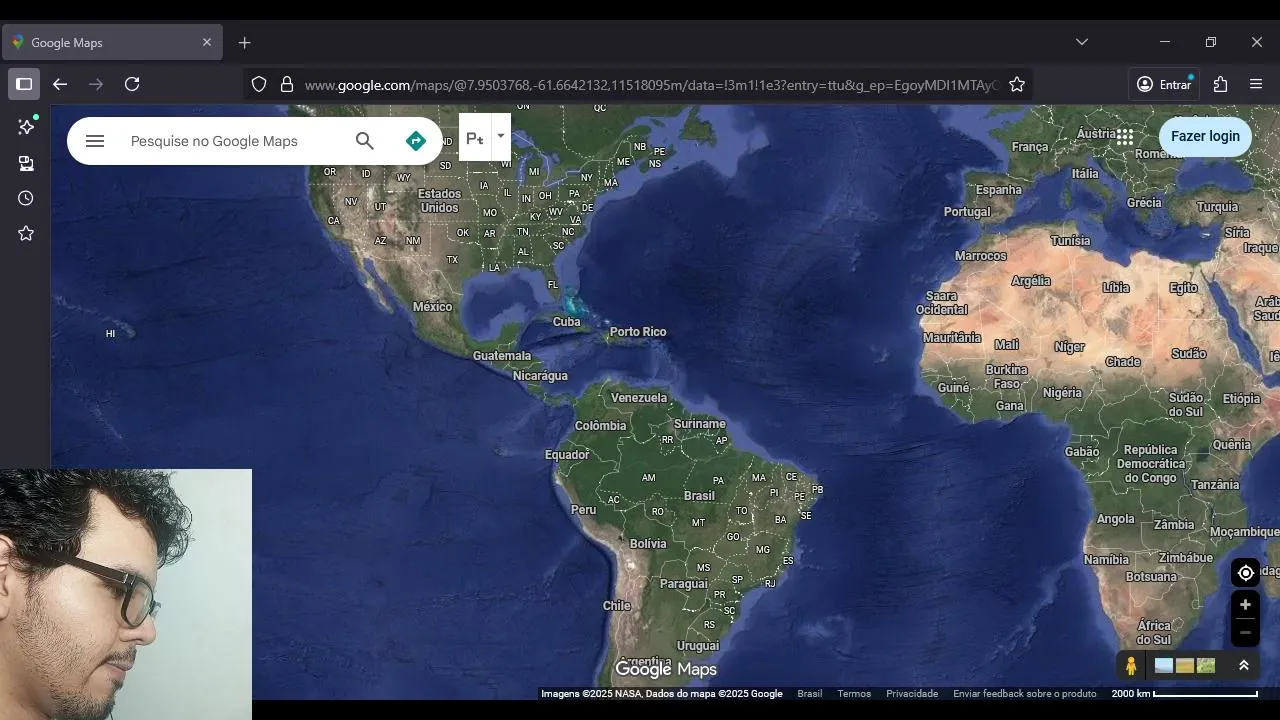
Task: Click the 'Portugal' map label
Action: pyautogui.click(x=967, y=212)
